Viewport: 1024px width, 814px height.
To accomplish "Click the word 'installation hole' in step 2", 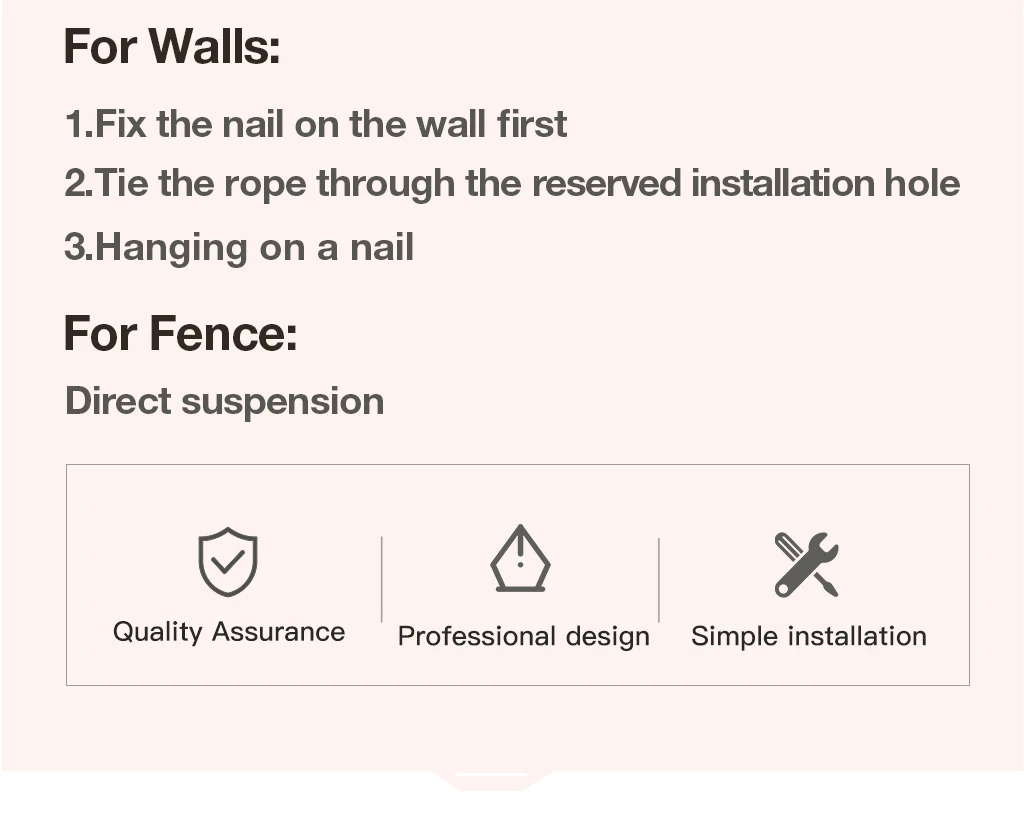I will (x=825, y=184).
